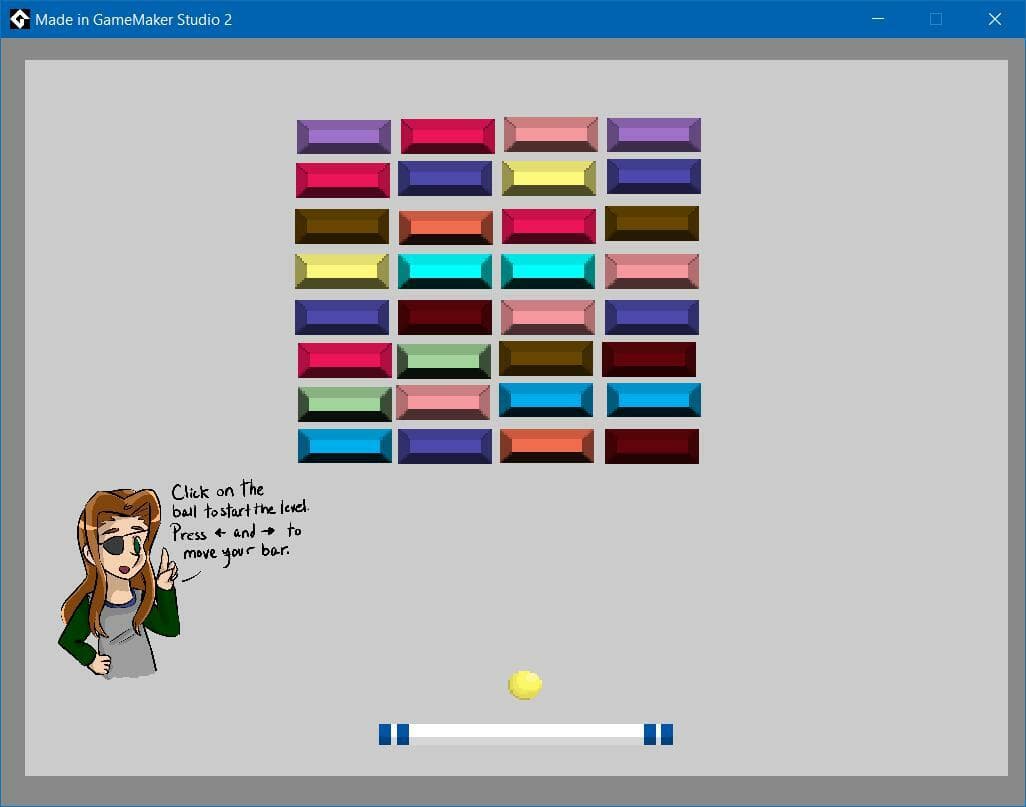Click the white paddle bar

tap(526, 734)
